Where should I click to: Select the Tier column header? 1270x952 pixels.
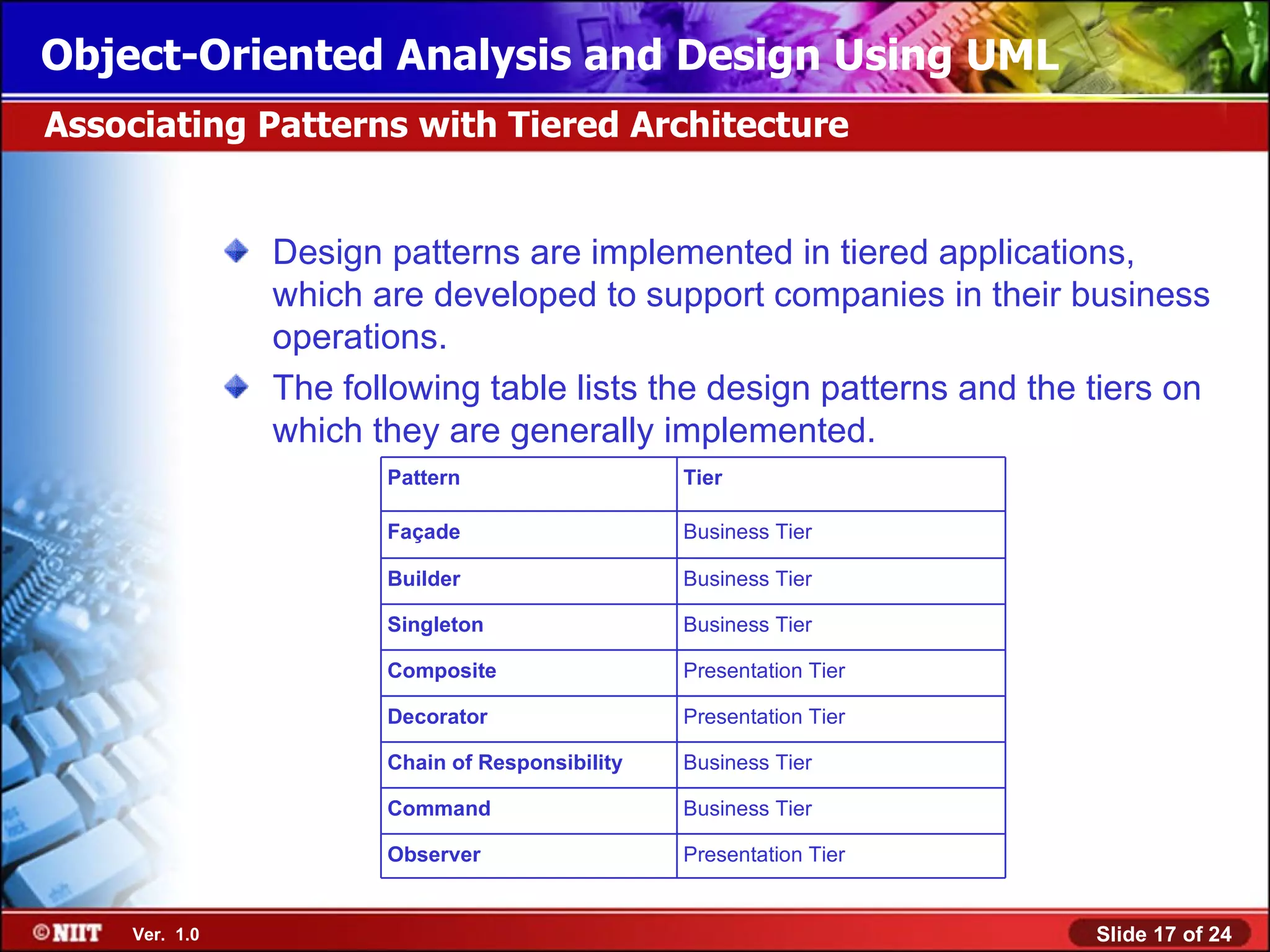[703, 478]
